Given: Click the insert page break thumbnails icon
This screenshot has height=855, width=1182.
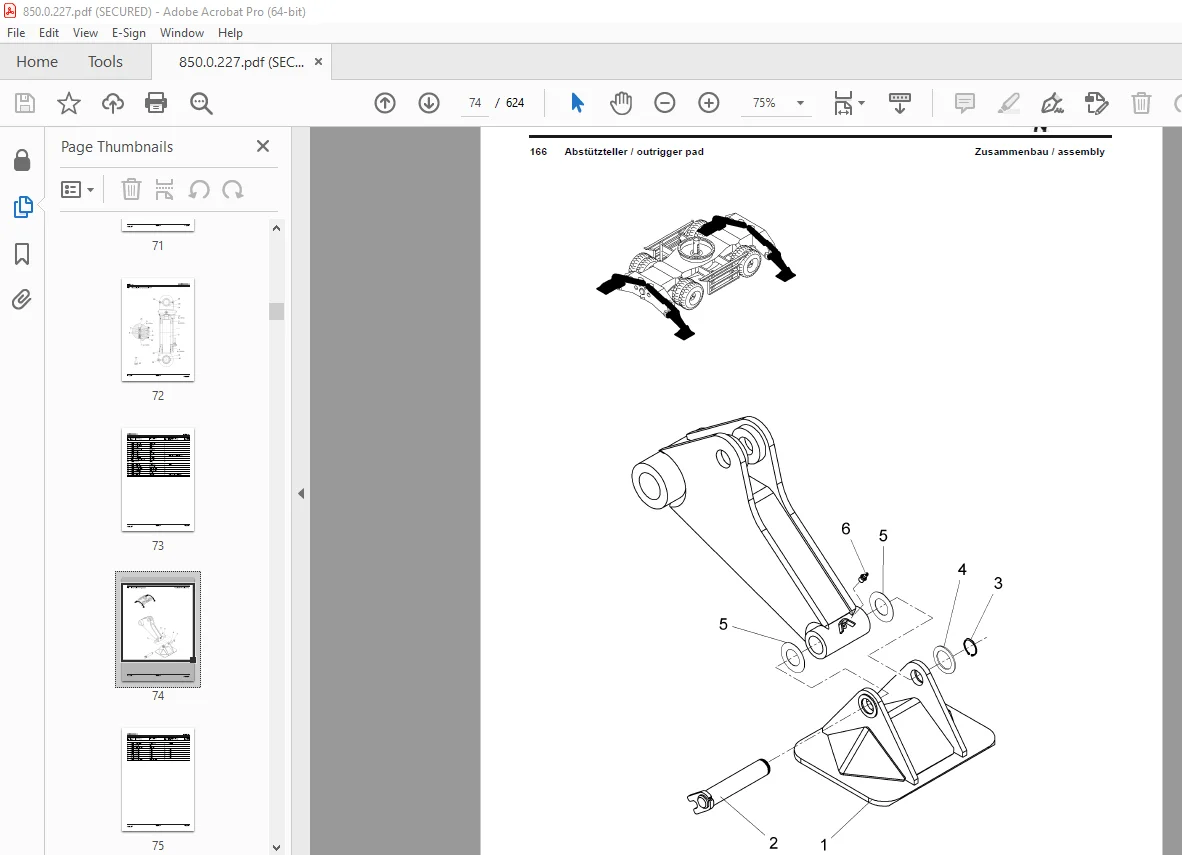Looking at the screenshot, I should tap(164, 189).
